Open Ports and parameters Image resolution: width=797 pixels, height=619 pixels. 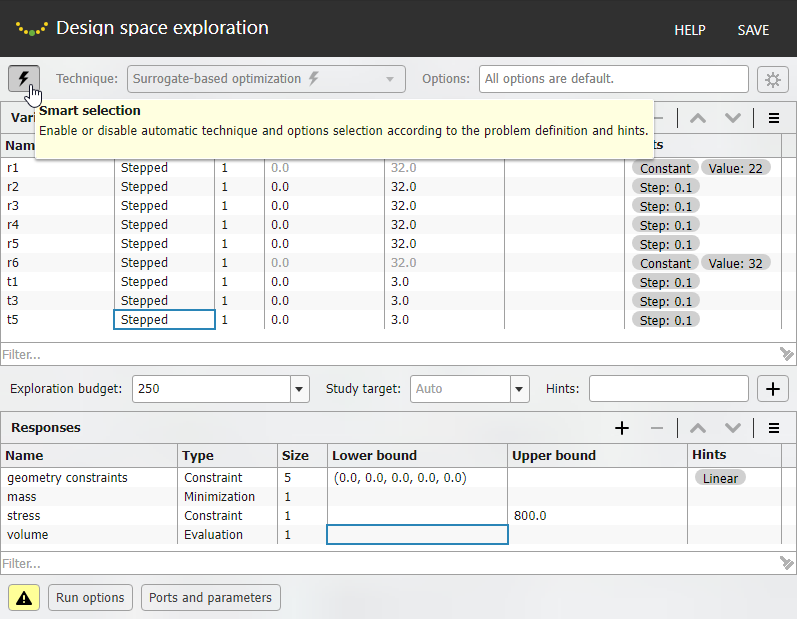coord(210,597)
